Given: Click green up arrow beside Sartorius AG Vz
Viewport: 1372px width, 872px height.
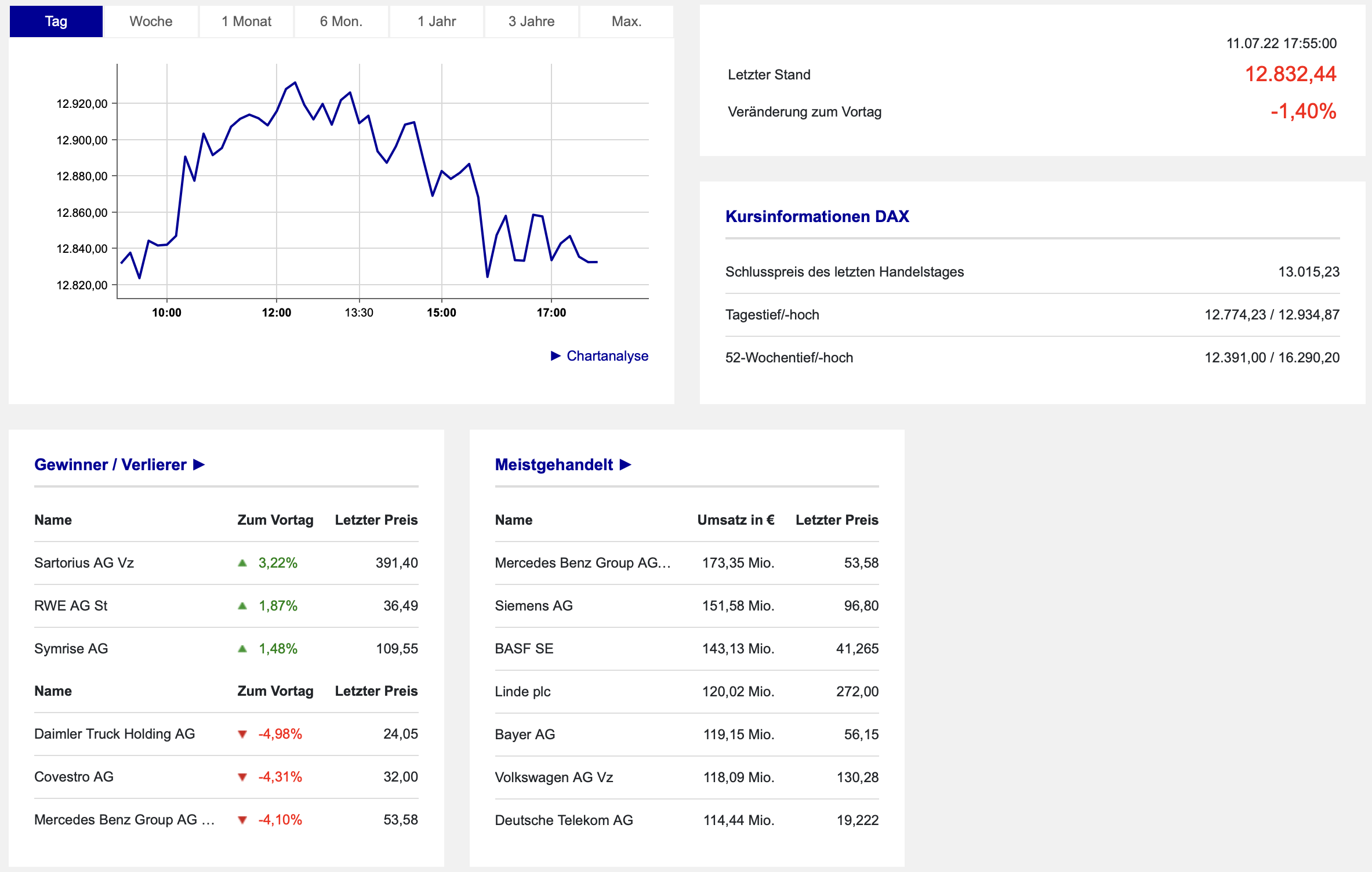Looking at the screenshot, I should tap(242, 563).
